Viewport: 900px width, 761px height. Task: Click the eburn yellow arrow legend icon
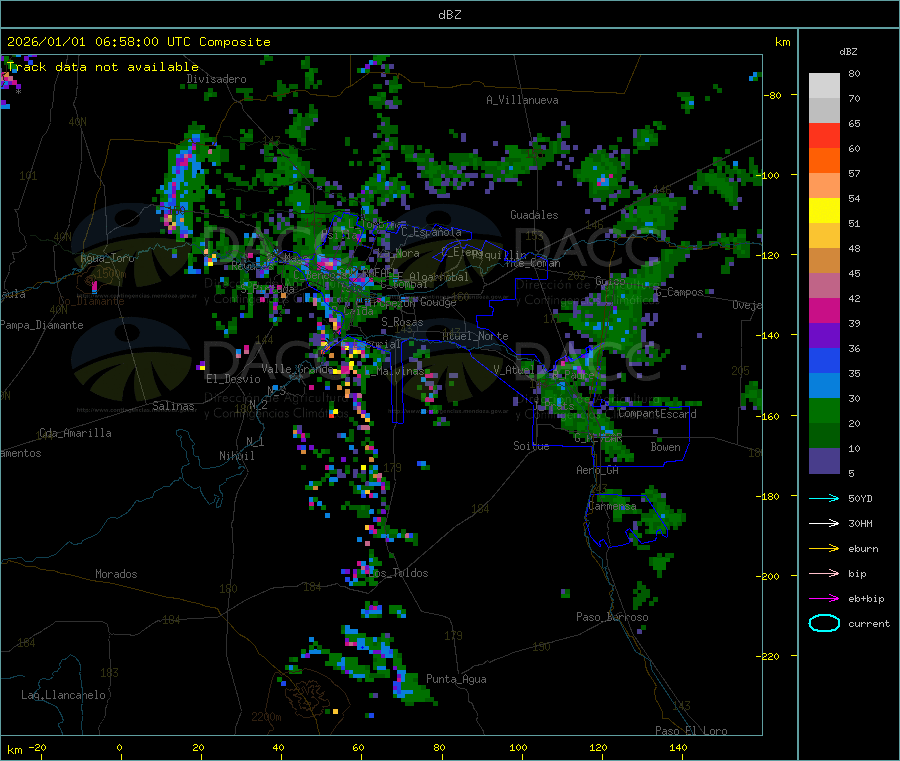[x=824, y=549]
